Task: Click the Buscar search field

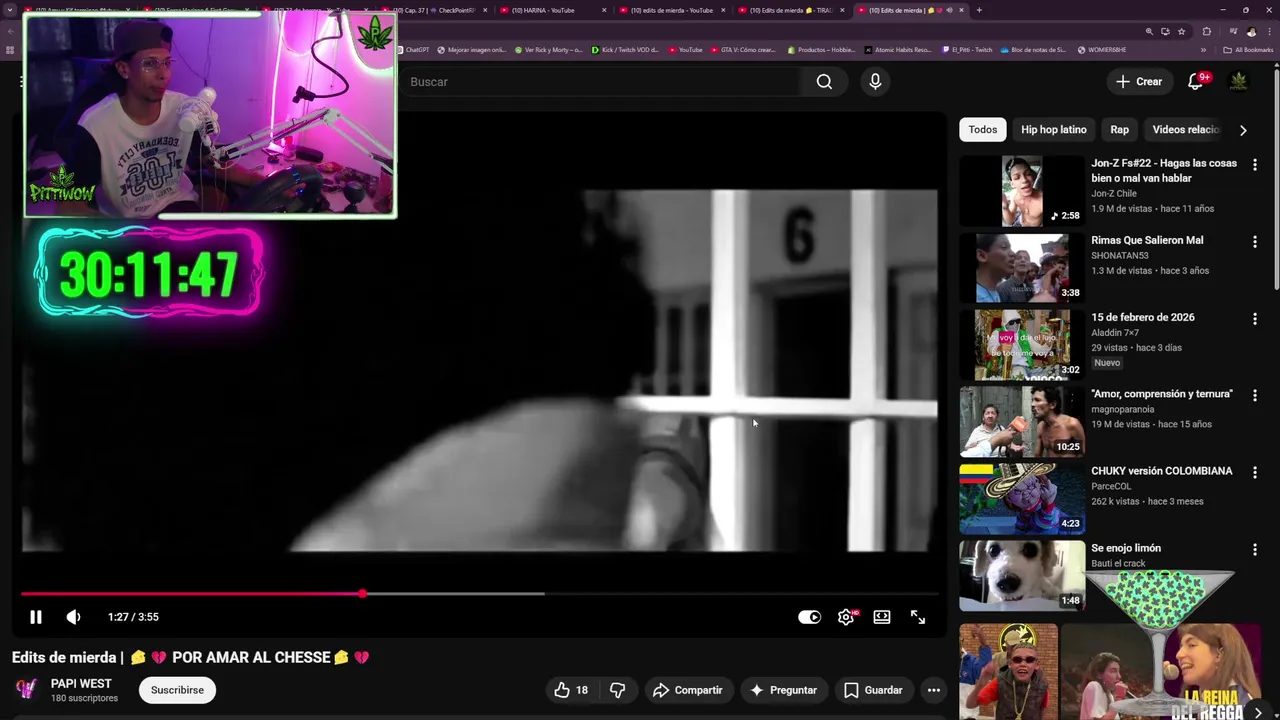Action: coord(600,82)
